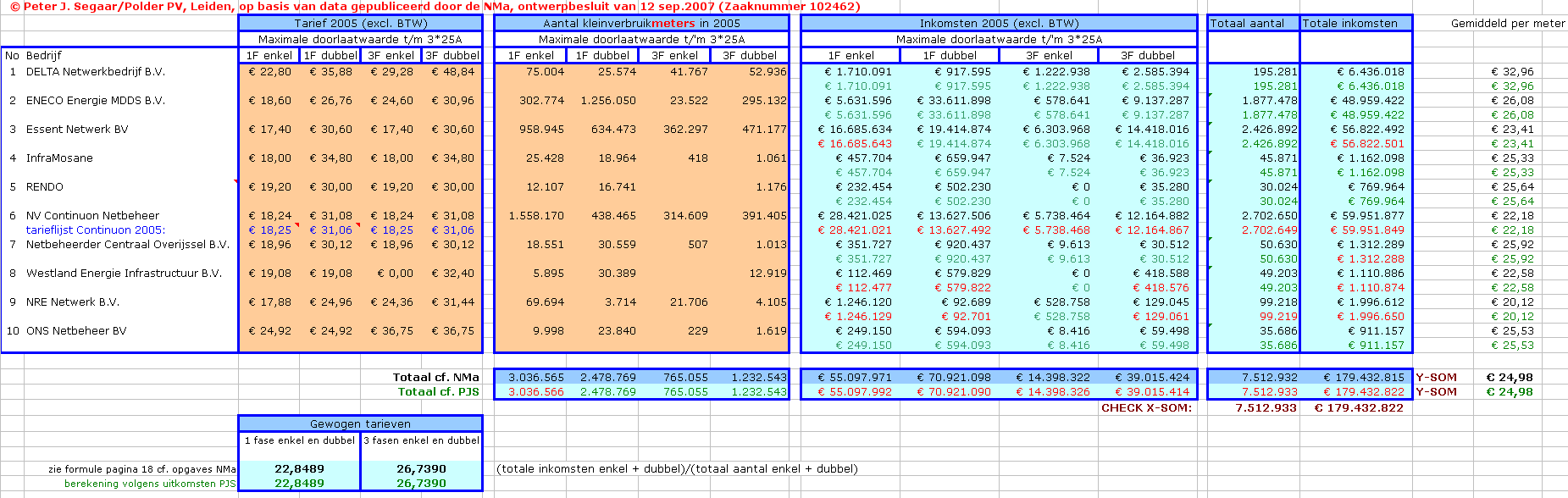Click the "Gewogen tarieven" table header
This screenshot has height=498, width=1568.
(360, 423)
